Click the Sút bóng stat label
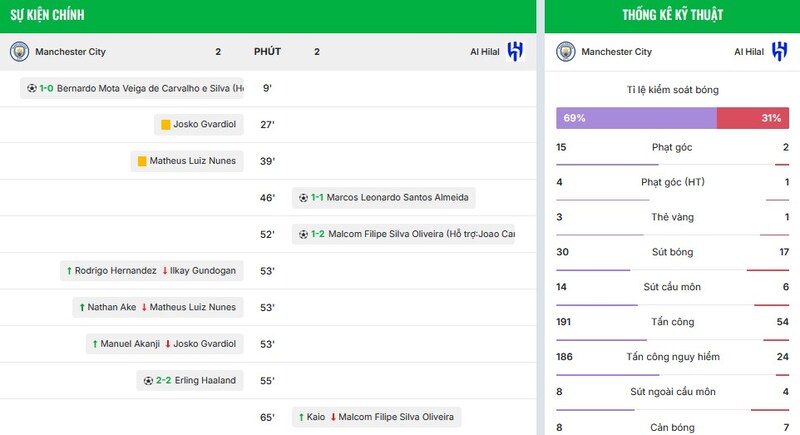This screenshot has height=435, width=800. 672,252
